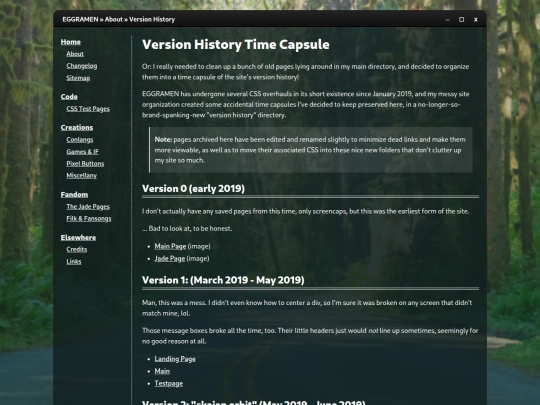Open the Fandom section link

click(74, 195)
